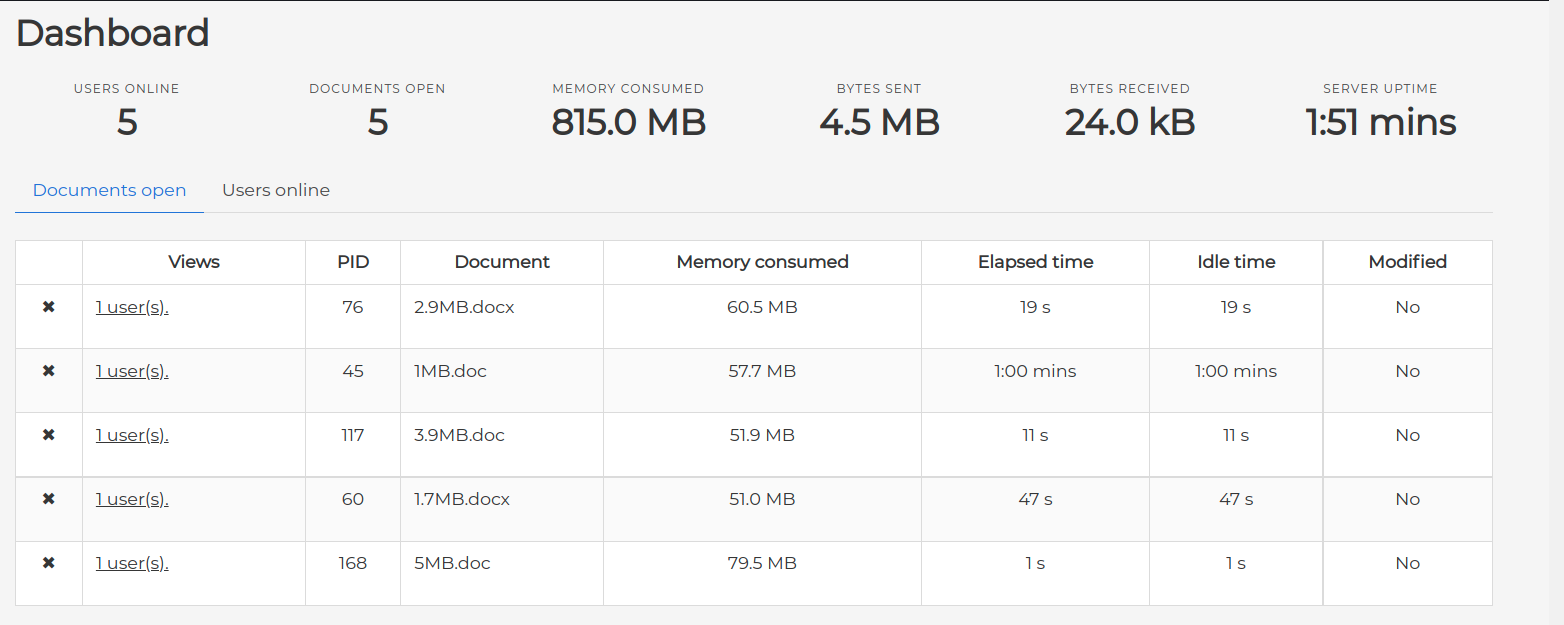Image resolution: width=1564 pixels, height=625 pixels.
Task: Close the 2.9MB.docx document session
Action: [48, 307]
